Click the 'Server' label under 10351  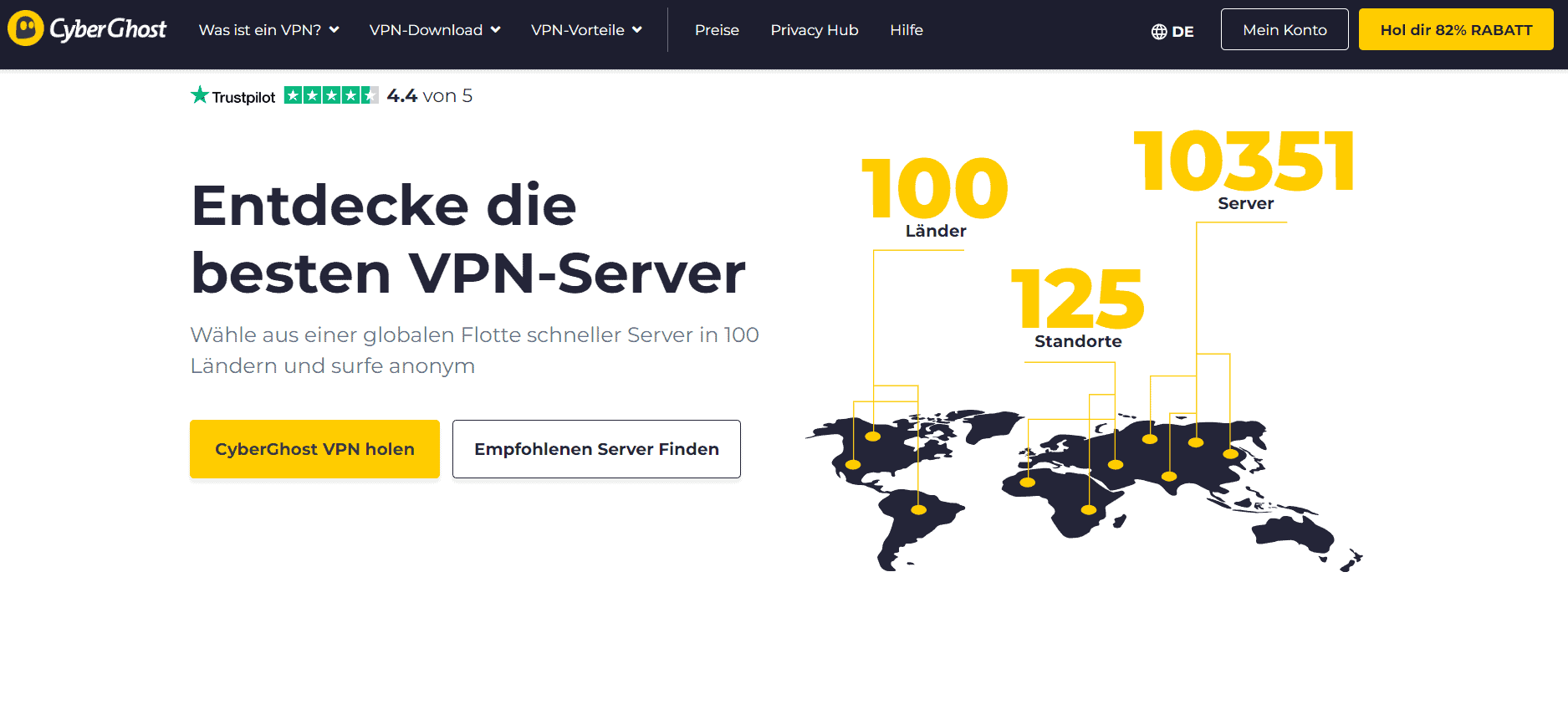(x=1246, y=203)
